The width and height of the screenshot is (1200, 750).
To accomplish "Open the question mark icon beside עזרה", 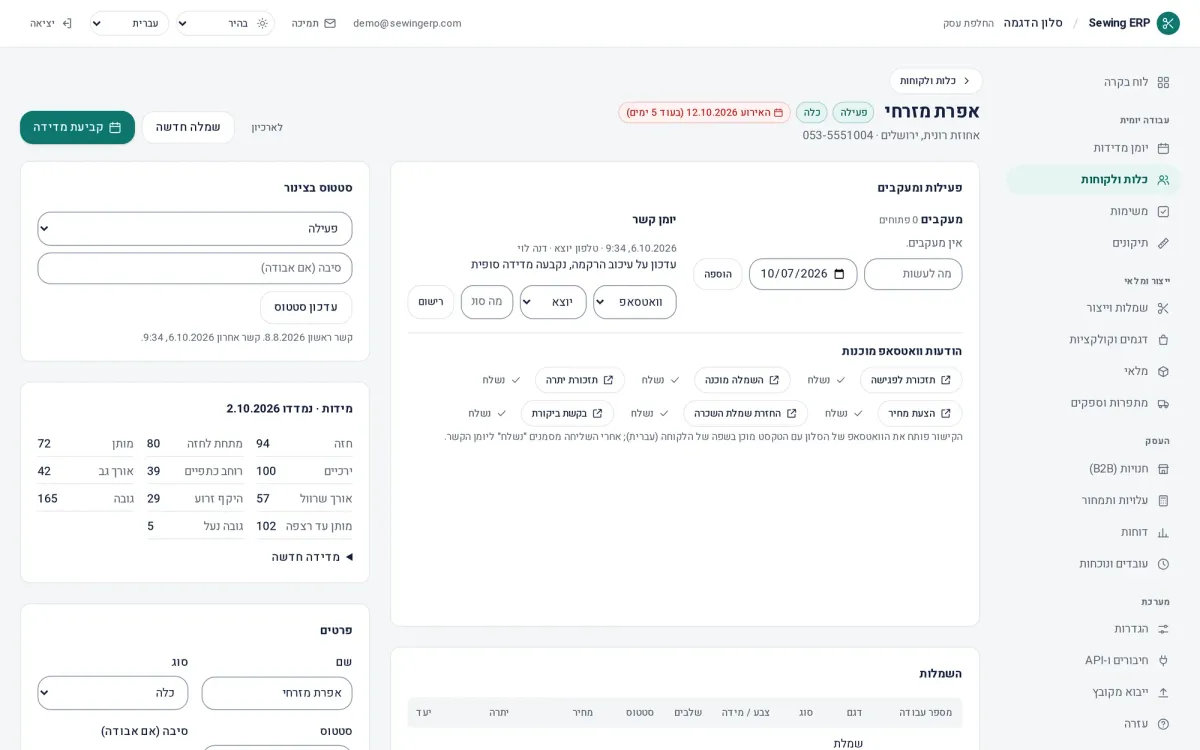I will [x=1163, y=724].
